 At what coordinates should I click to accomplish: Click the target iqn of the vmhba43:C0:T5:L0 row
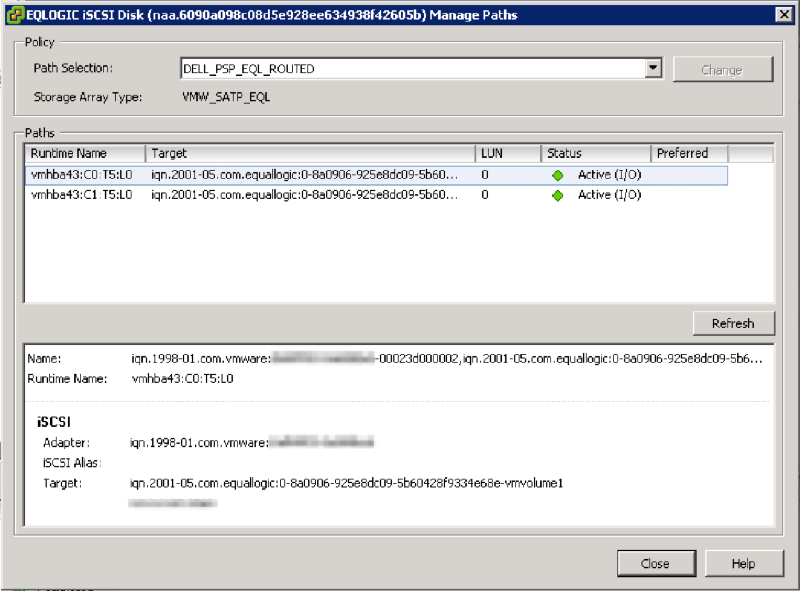click(x=304, y=175)
